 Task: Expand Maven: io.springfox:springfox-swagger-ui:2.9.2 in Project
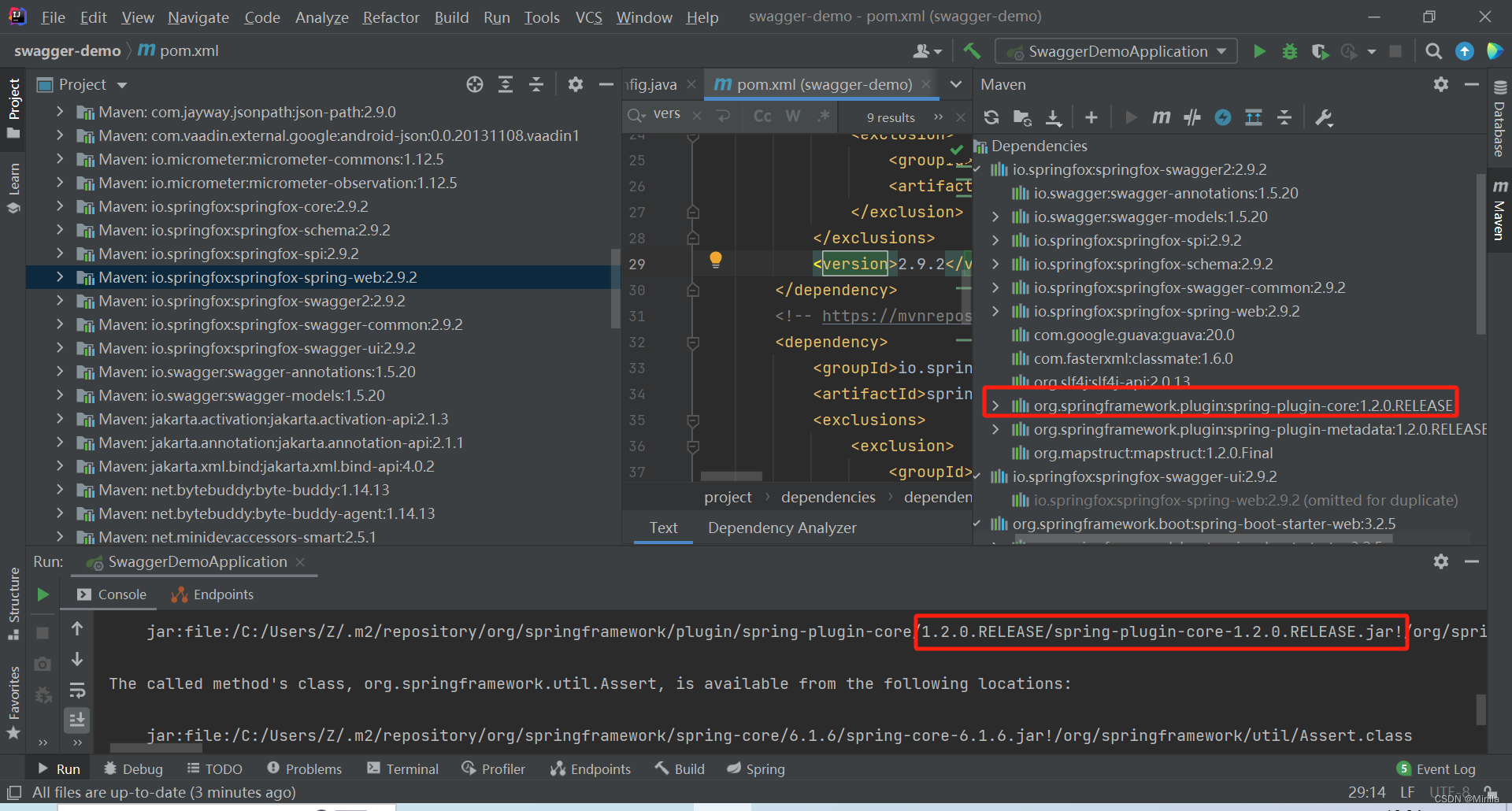coord(60,348)
